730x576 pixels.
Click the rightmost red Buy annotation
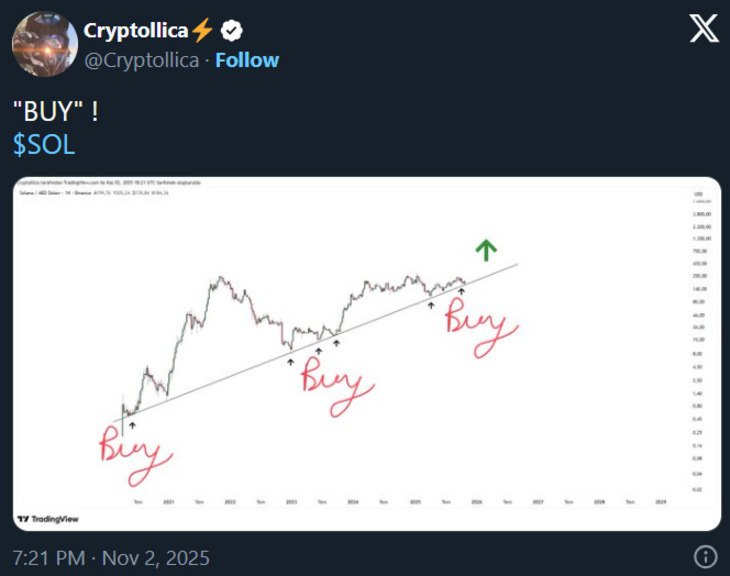[x=481, y=328]
